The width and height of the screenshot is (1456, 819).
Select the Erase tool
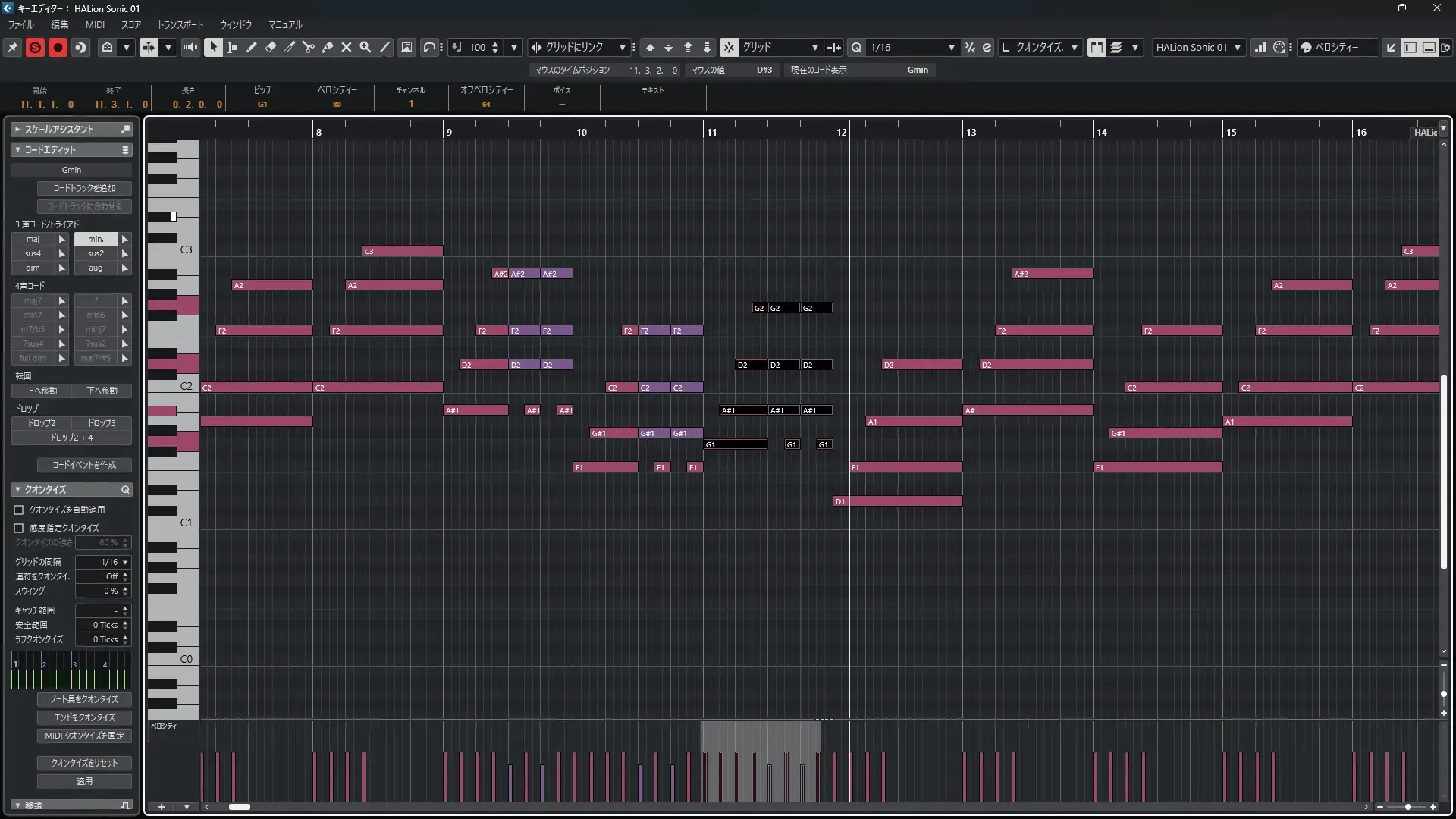coord(271,47)
